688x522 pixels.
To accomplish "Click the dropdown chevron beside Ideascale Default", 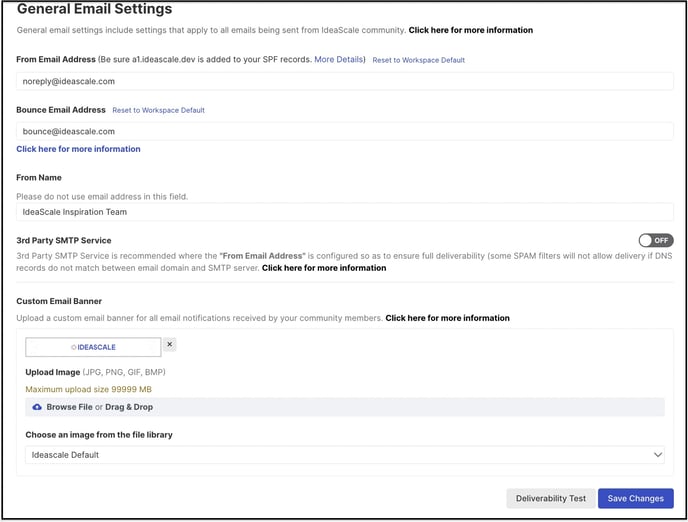I will pyautogui.click(x=658, y=455).
